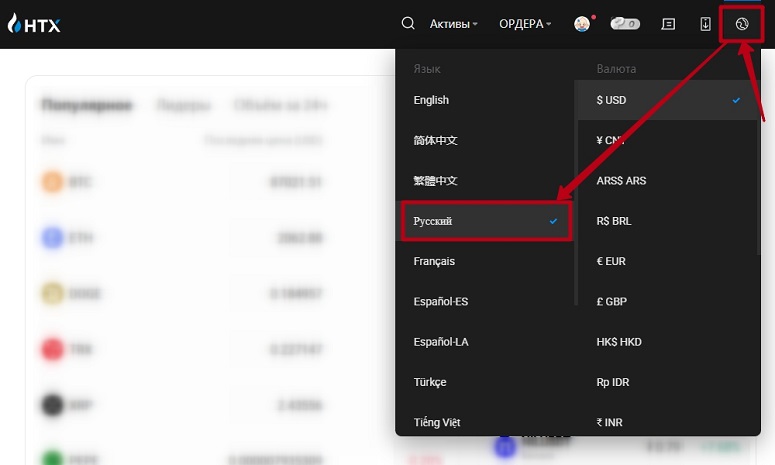Choose R$ BRL currency
This screenshot has width=775, height=465.
coord(667,221)
